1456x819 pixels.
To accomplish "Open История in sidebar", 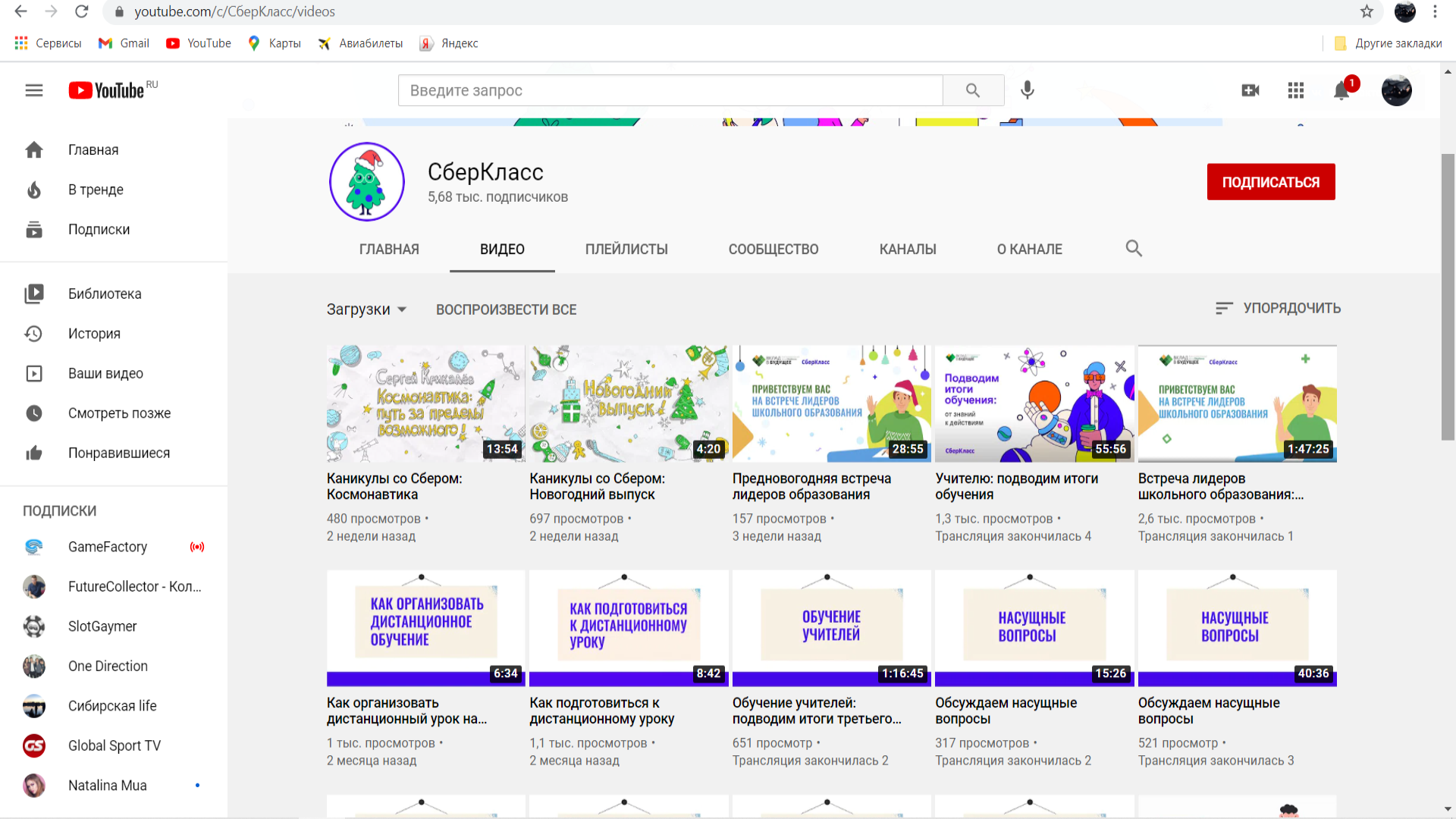I will [x=114, y=334].
